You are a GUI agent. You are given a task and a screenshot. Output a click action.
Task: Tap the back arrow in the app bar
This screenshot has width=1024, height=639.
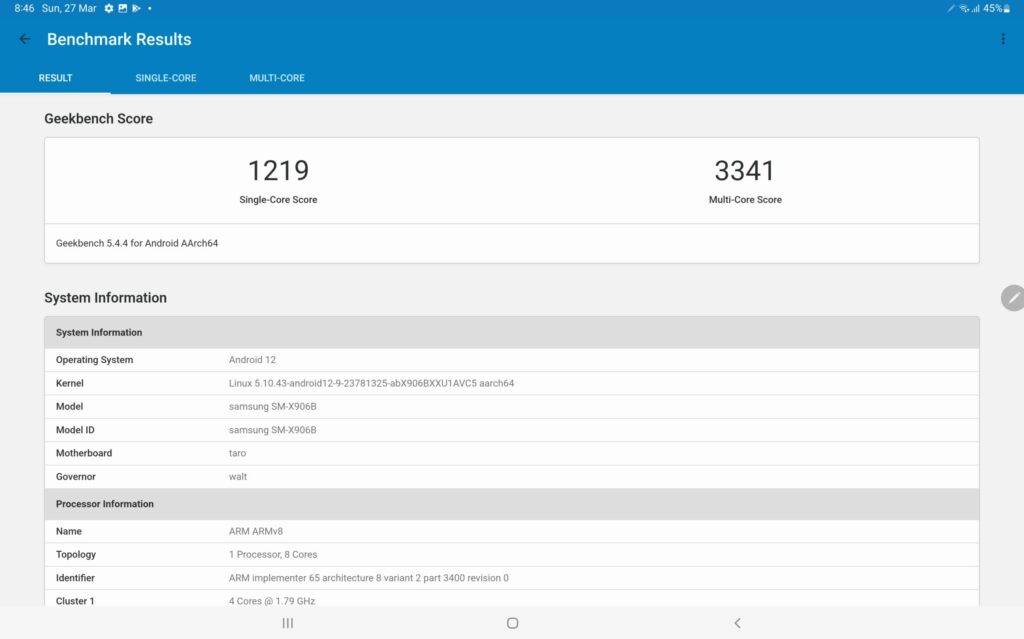[x=24, y=39]
